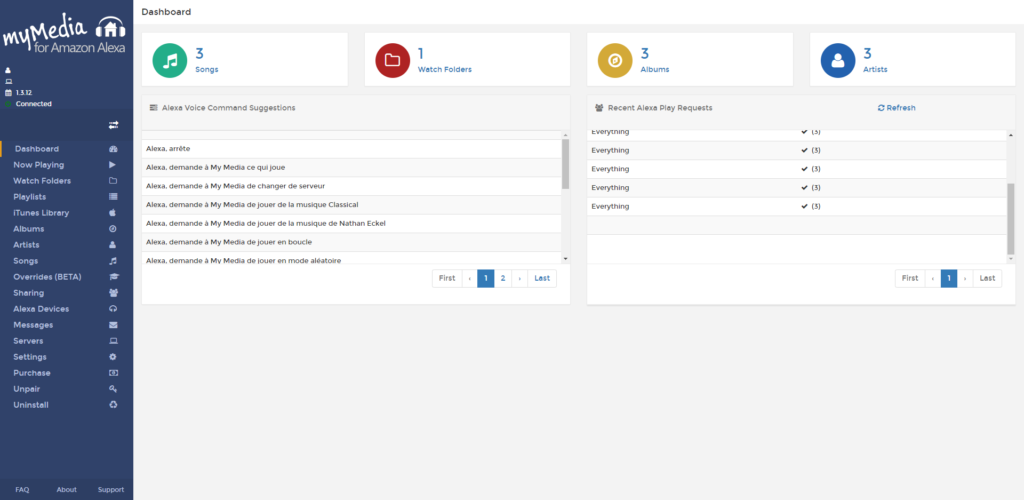Open iTunes Library menu item
1024x500 pixels.
[x=40, y=213]
